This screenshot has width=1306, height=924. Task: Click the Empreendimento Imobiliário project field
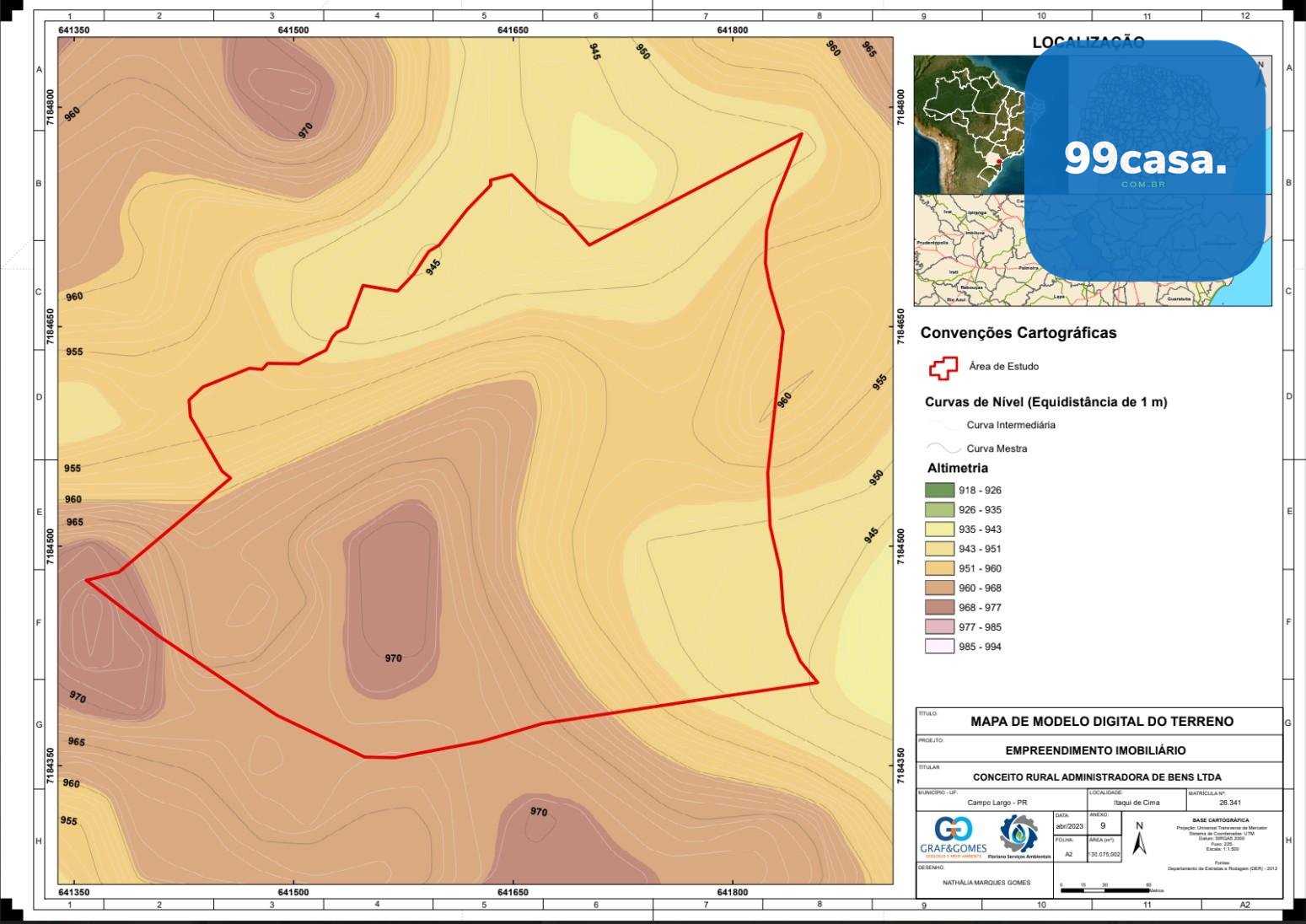(1095, 750)
